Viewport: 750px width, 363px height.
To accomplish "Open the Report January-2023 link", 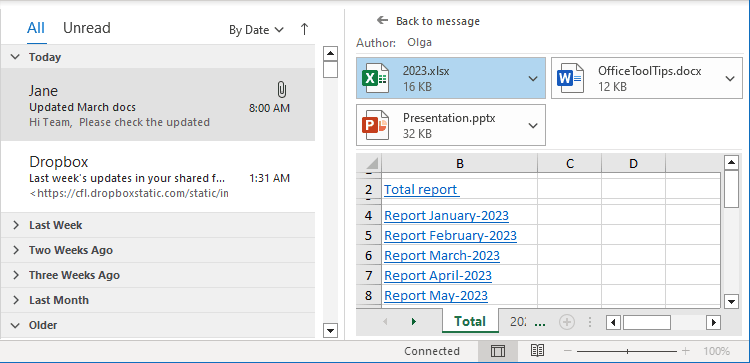I will [x=446, y=216].
